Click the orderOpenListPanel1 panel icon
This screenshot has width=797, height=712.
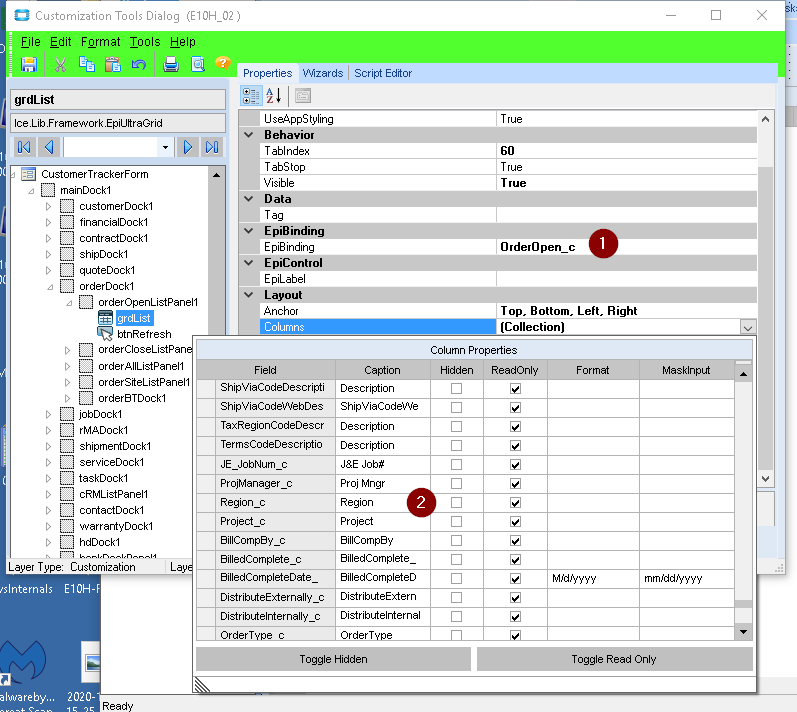pos(86,302)
